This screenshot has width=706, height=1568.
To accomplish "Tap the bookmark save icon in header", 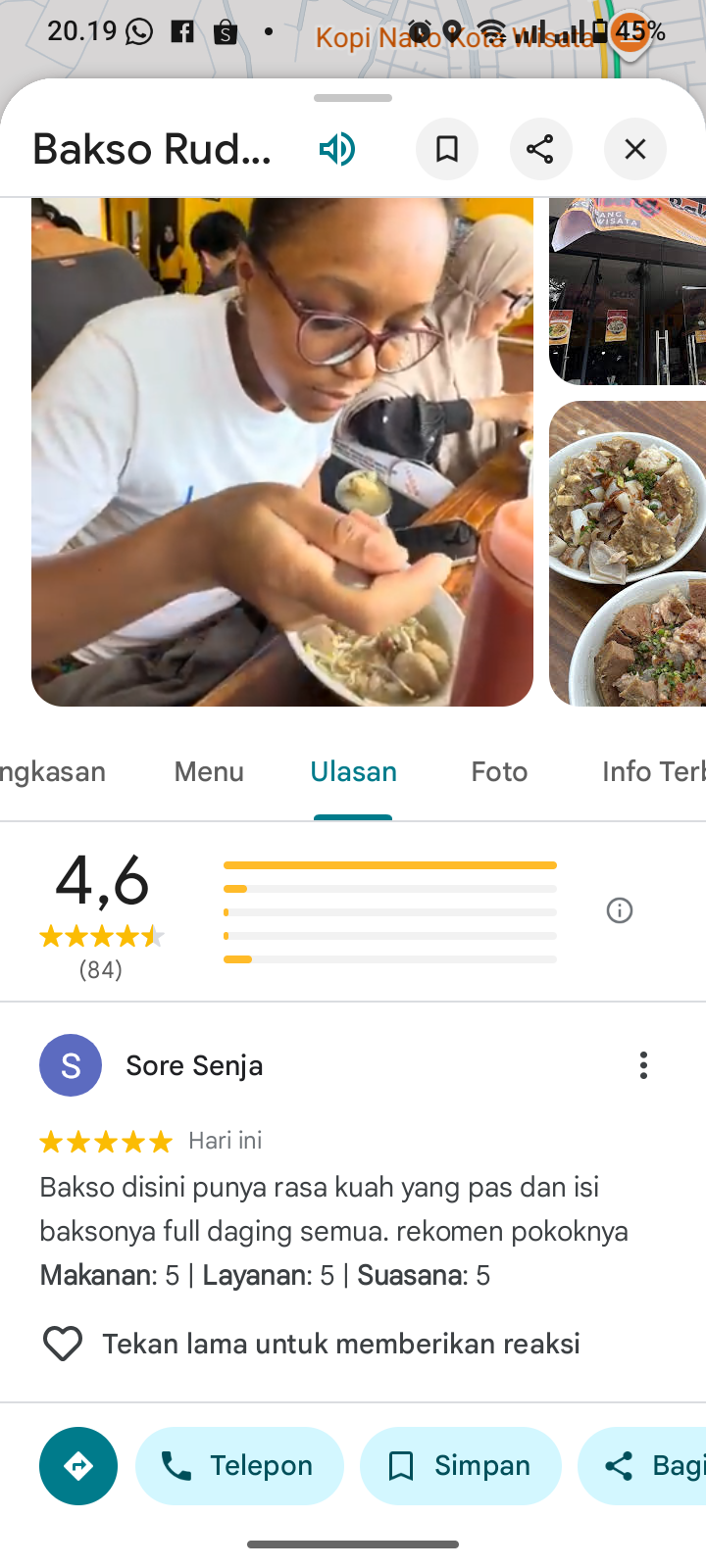I will (x=447, y=149).
